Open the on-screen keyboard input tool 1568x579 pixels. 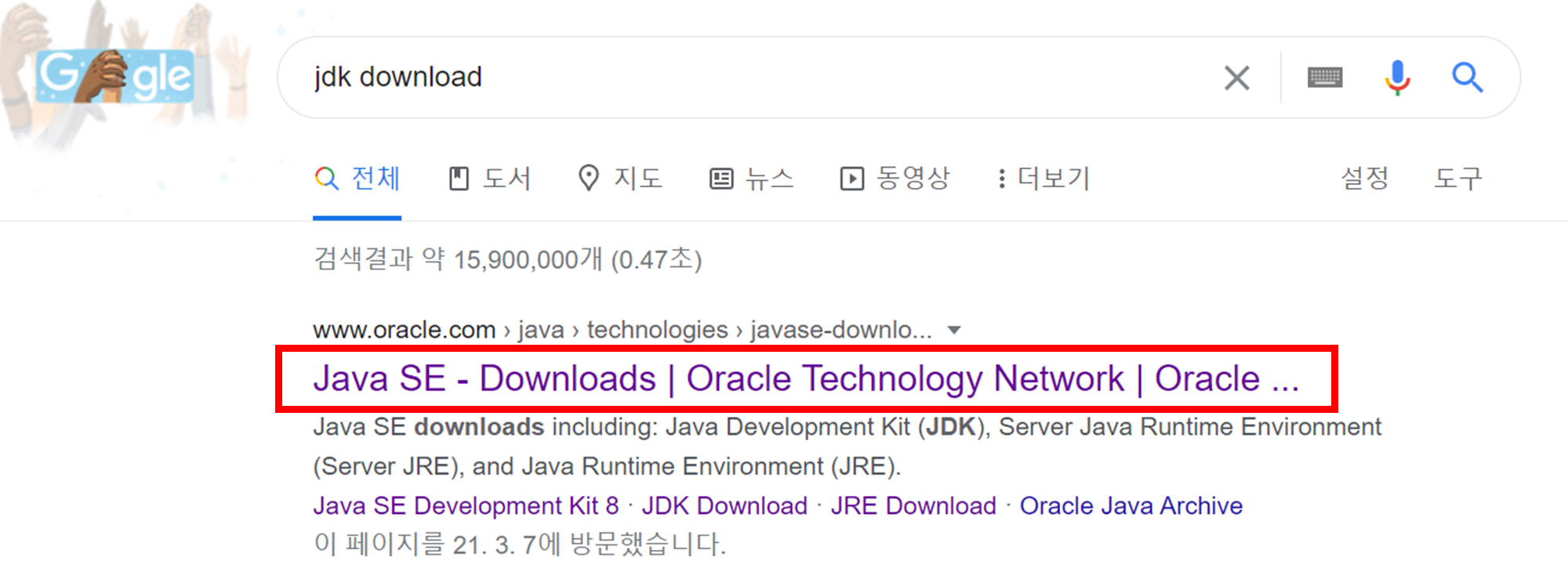pyautogui.click(x=1325, y=78)
